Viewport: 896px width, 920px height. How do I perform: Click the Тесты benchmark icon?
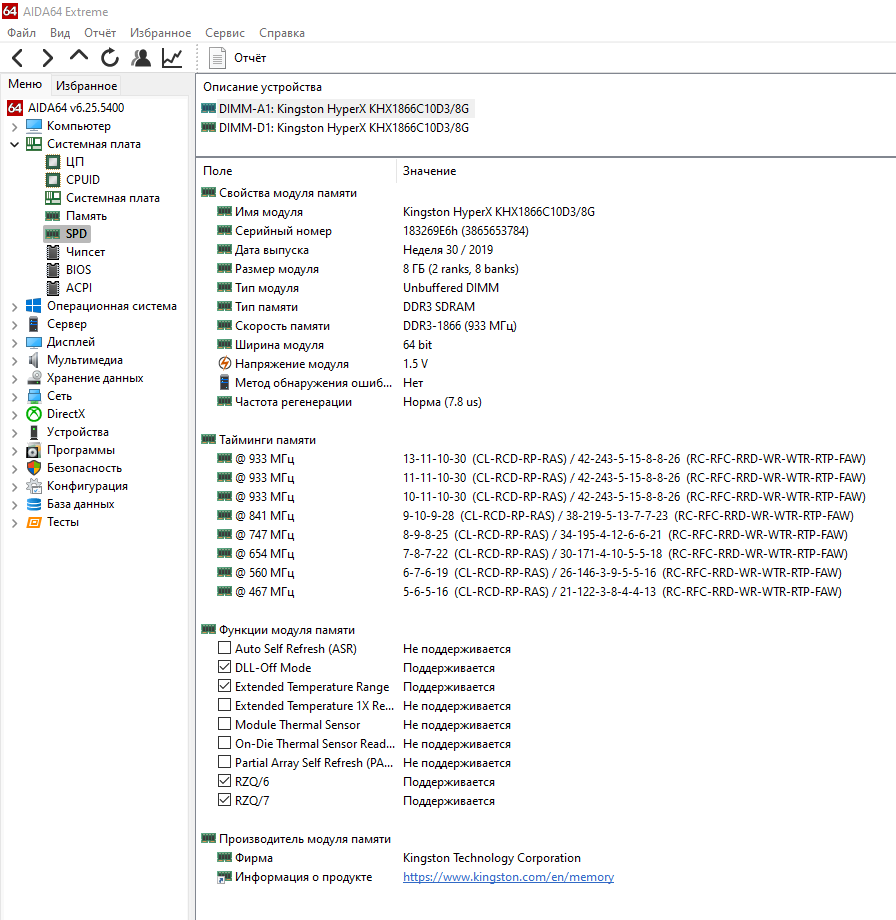coord(34,522)
